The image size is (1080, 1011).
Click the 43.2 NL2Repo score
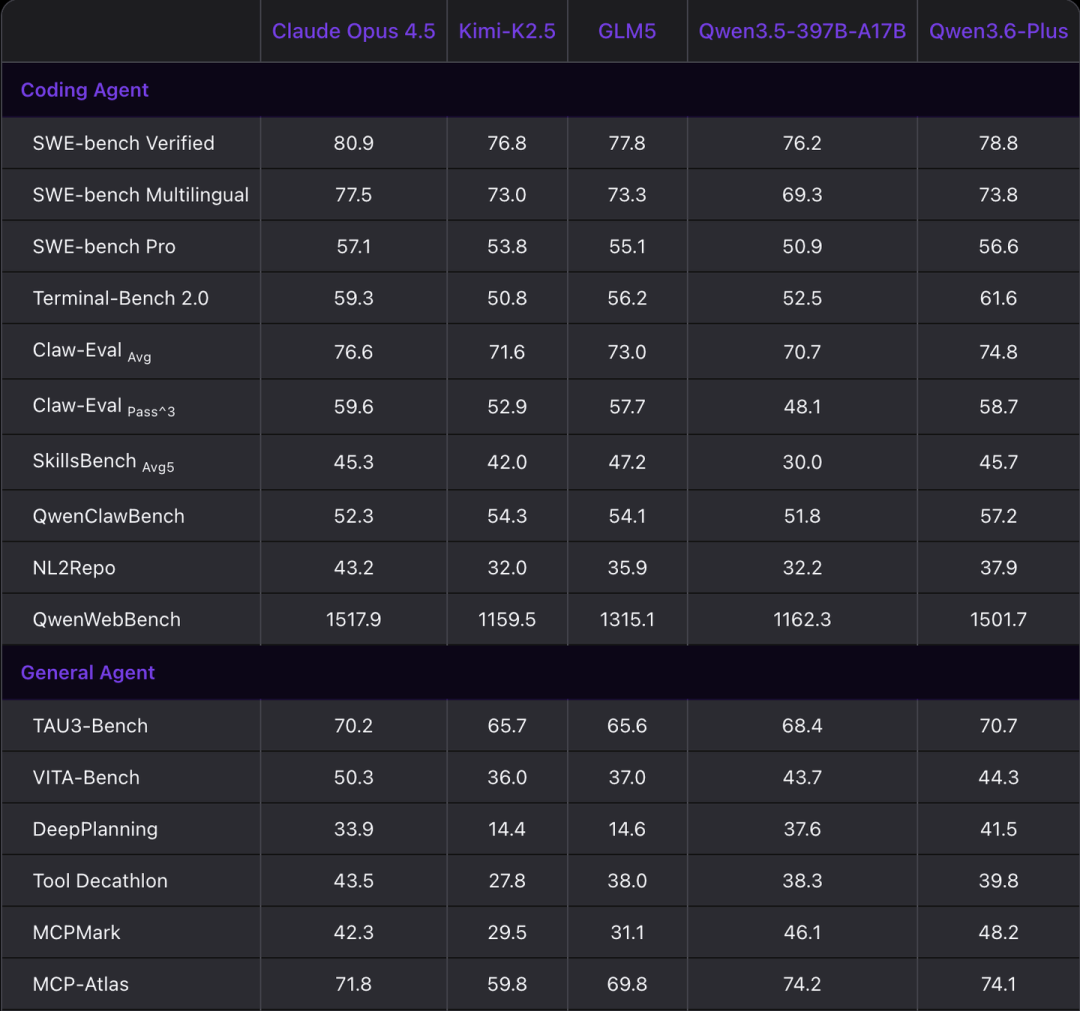353,568
